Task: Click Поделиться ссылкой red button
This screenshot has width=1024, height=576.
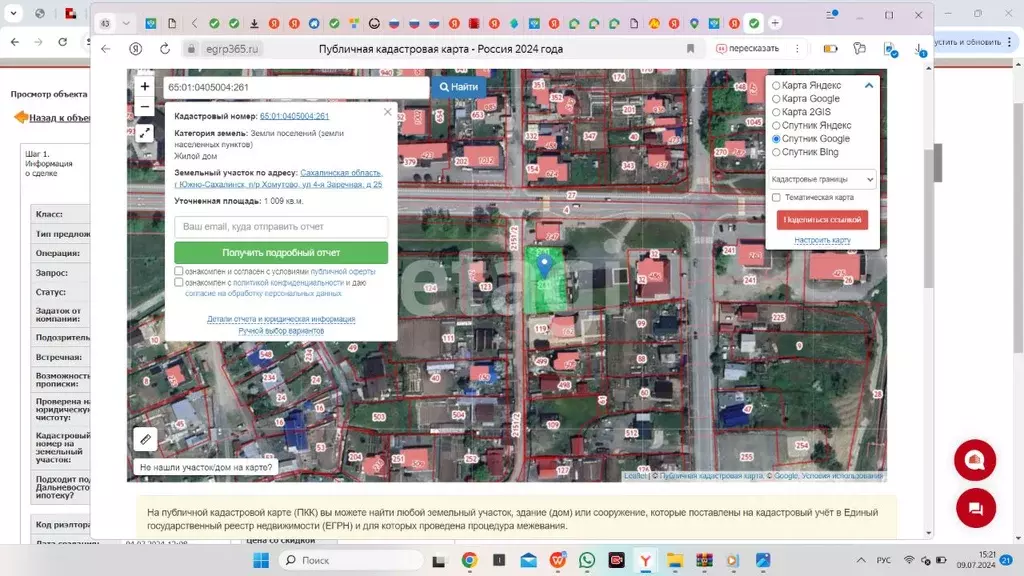Action: tap(822, 220)
